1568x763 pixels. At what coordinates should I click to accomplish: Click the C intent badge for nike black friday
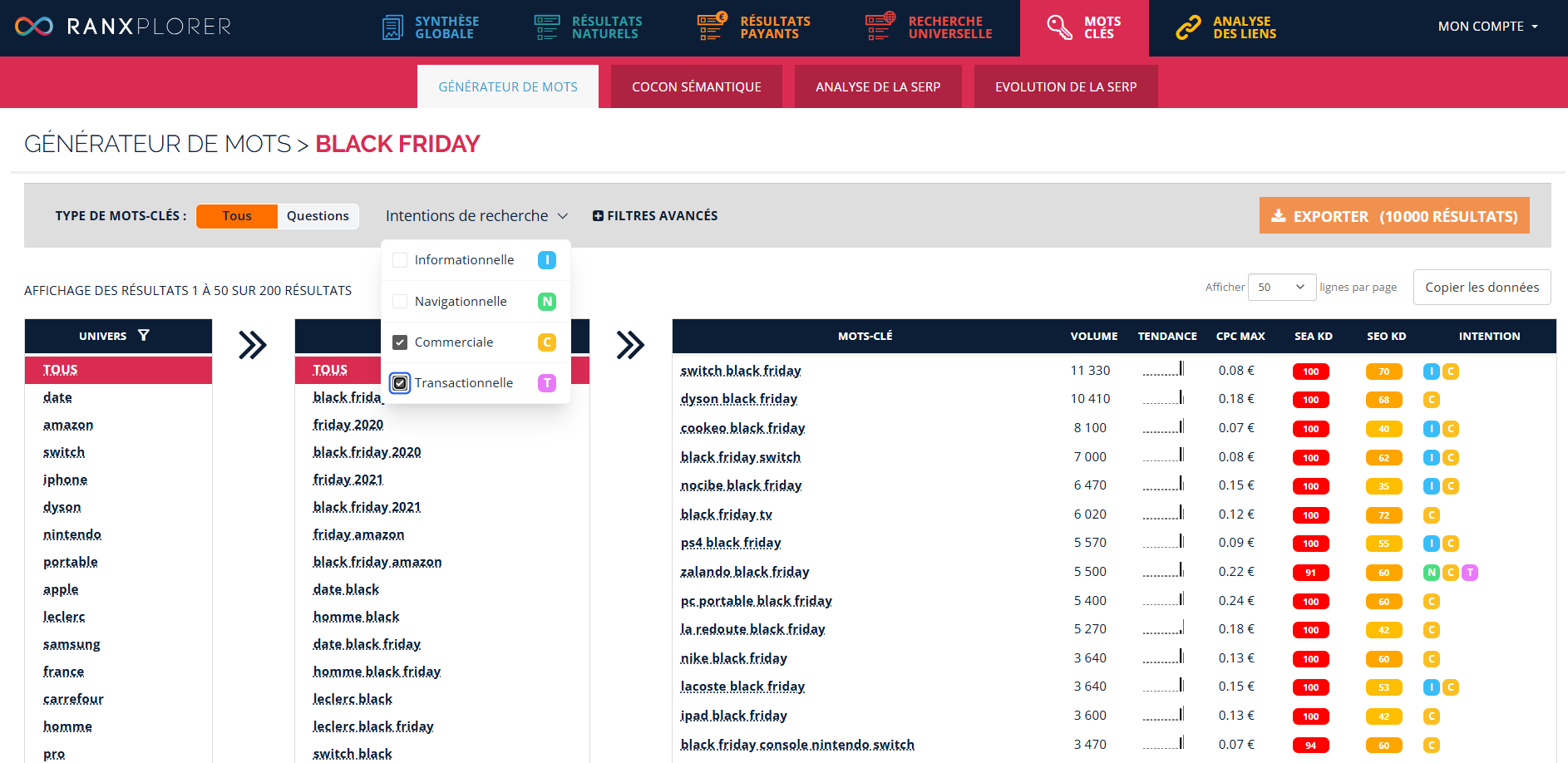1432,659
